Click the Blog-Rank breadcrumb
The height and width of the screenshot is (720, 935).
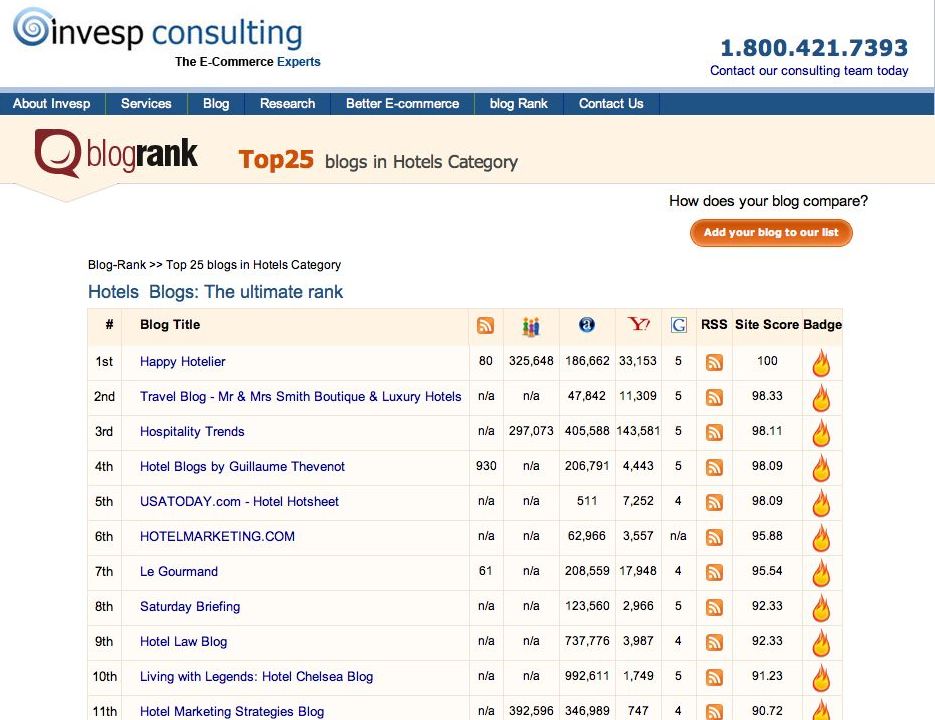click(x=117, y=265)
